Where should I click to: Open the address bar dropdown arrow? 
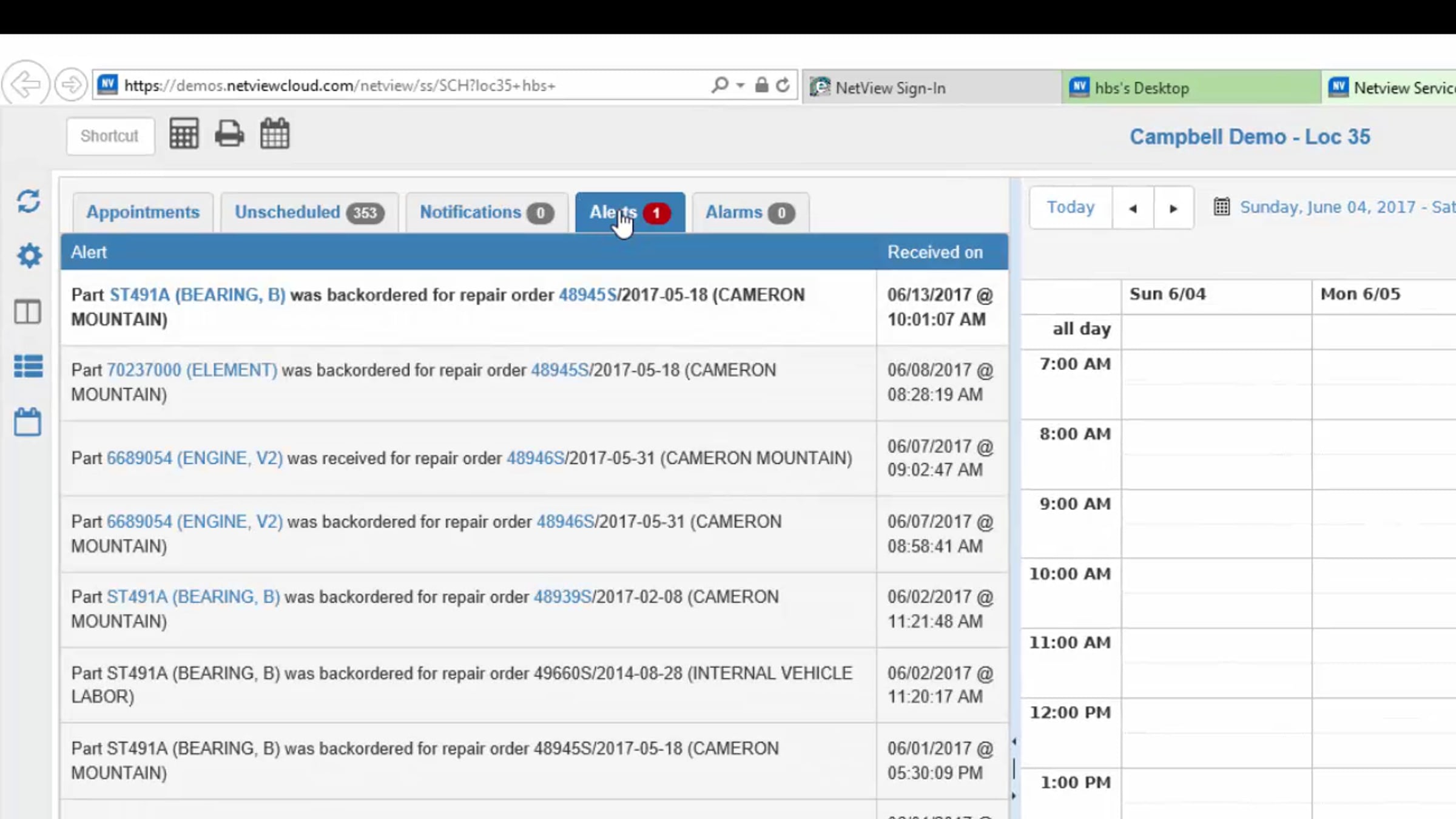click(740, 86)
